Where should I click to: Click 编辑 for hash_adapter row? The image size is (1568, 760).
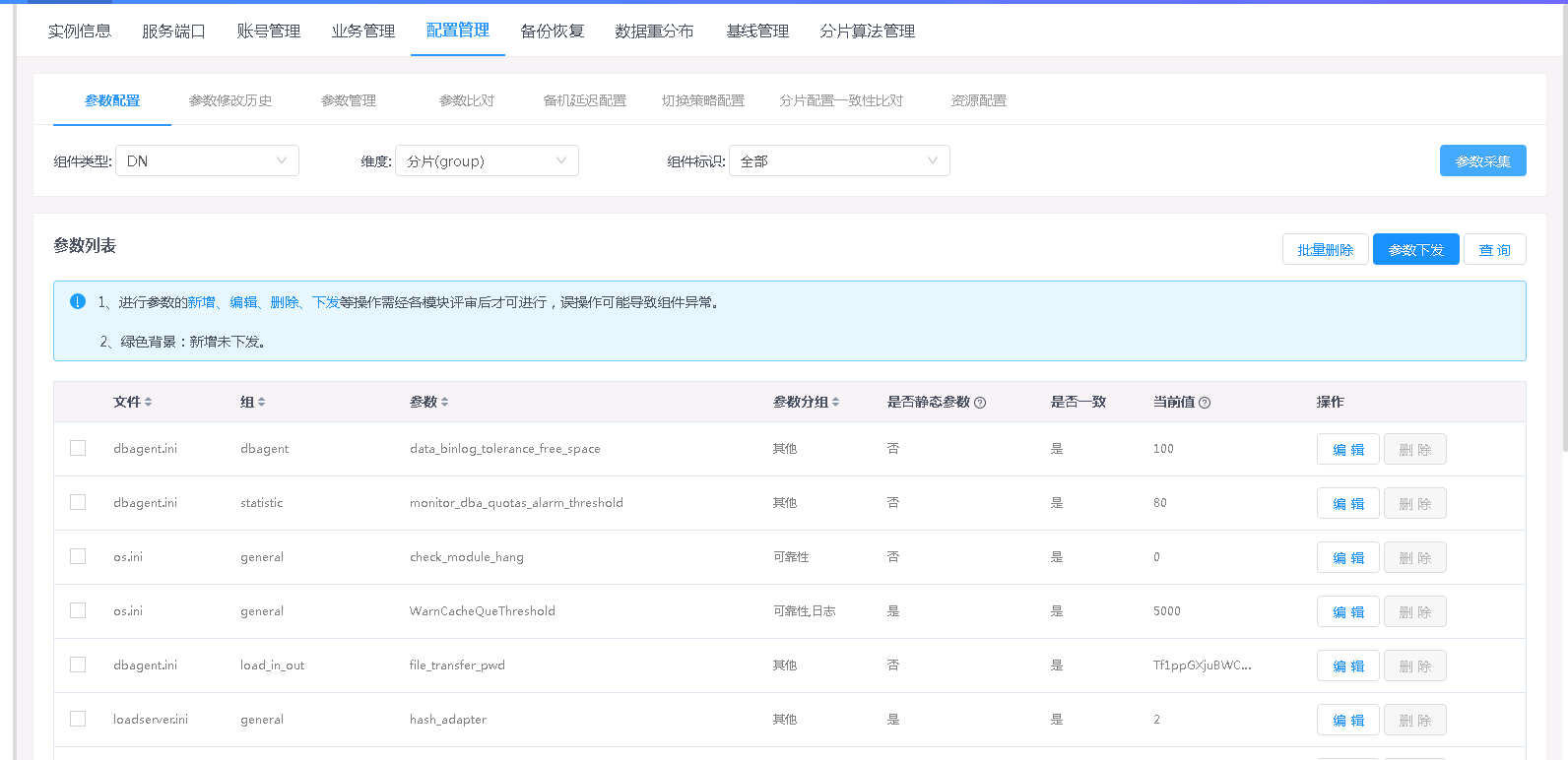(x=1348, y=720)
